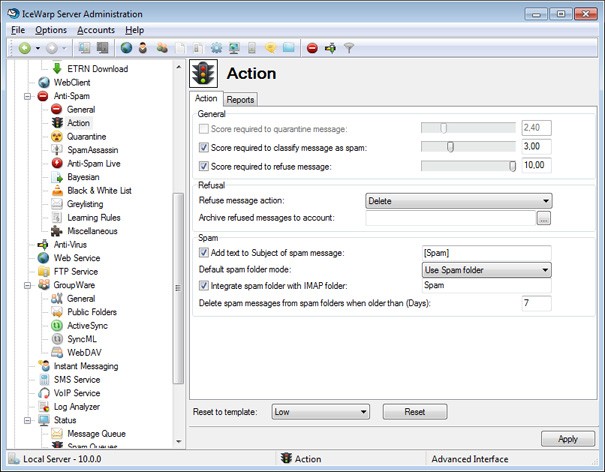Collapse the GroupWare tree node

27,285
